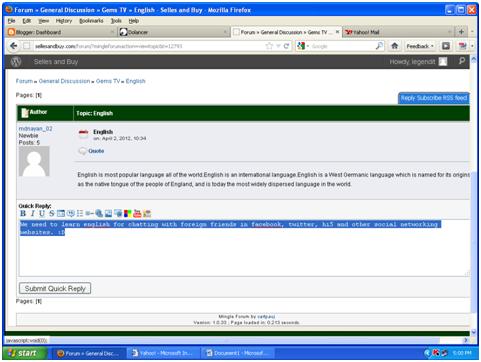Click the play-arrow toolbar icon next to Feedback
This screenshot has width=481, height=362.
pos(446,46)
